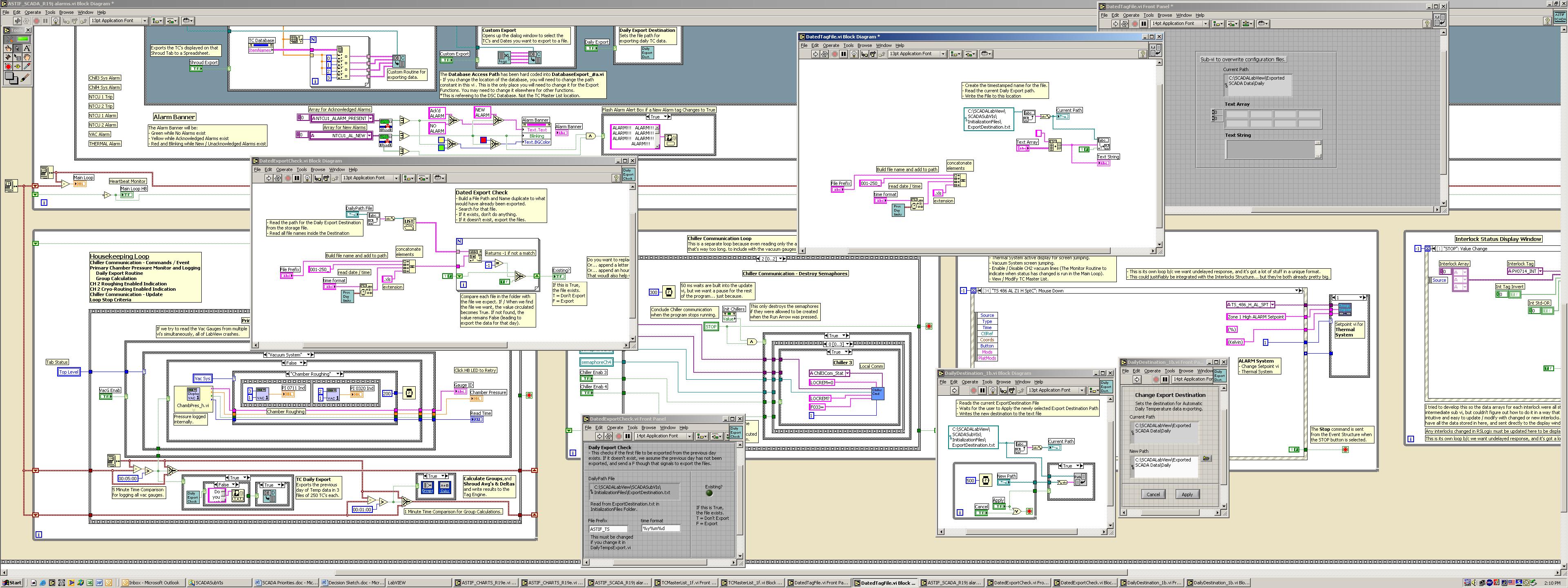Click Cancel button in DailyDestination Front Panel
This screenshot has height=588, width=1568.
pos(1154,494)
